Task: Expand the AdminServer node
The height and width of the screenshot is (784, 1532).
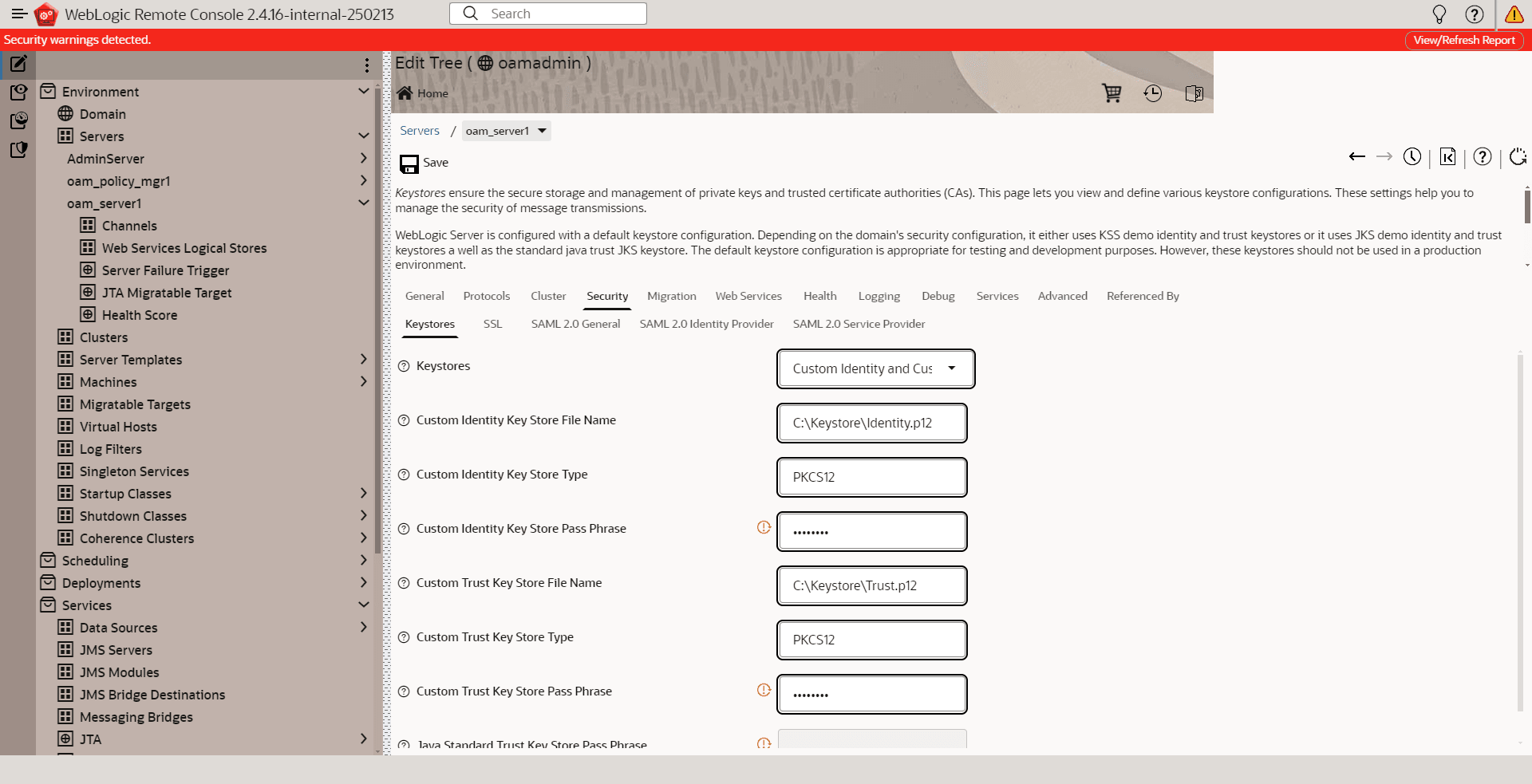Action: coord(364,158)
